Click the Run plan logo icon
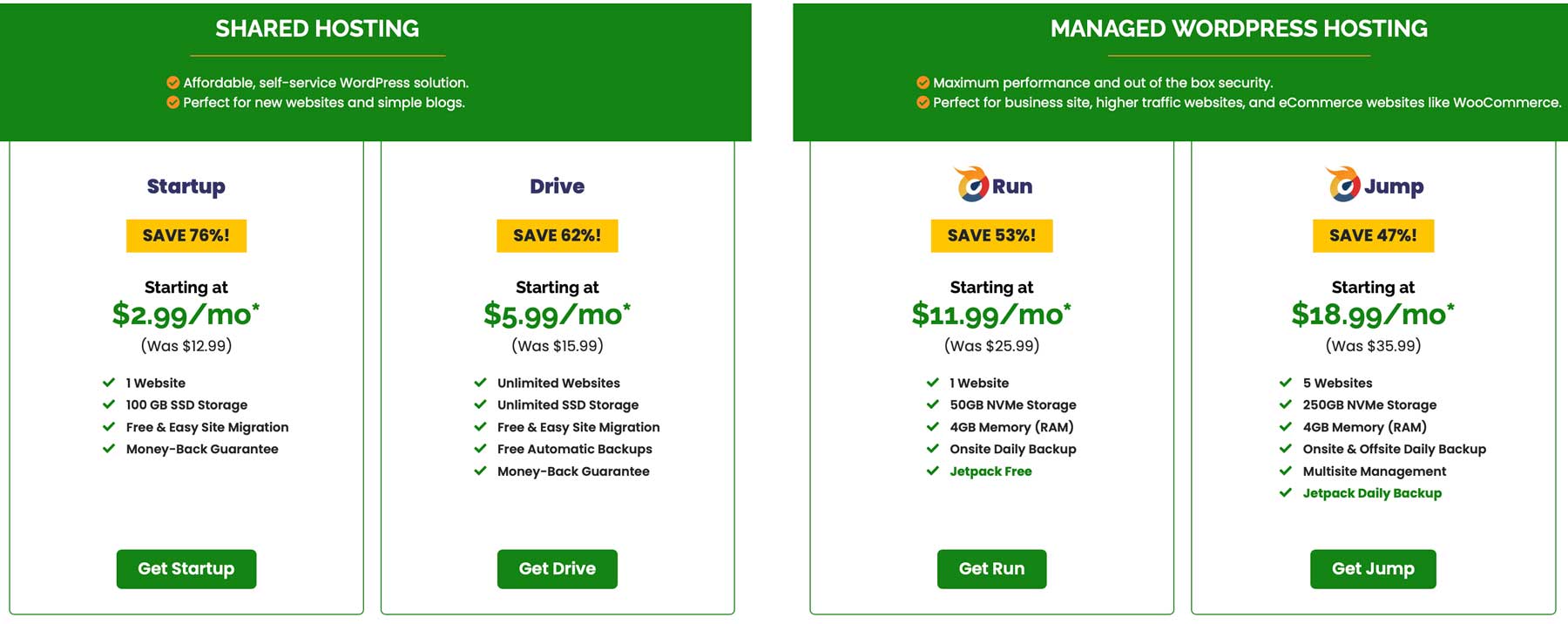The width and height of the screenshot is (1568, 624). coord(971,185)
